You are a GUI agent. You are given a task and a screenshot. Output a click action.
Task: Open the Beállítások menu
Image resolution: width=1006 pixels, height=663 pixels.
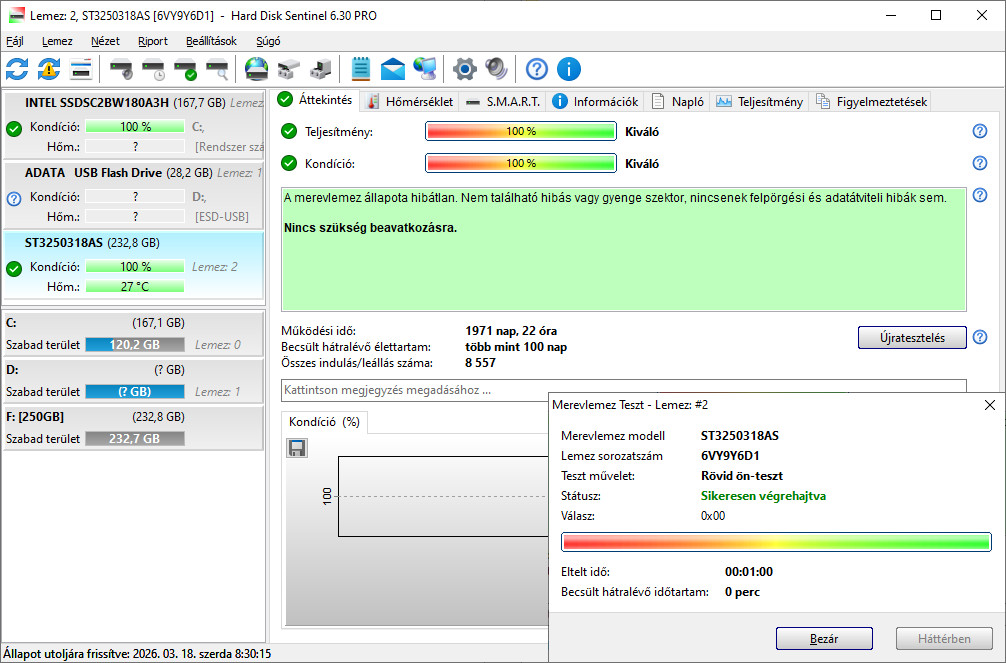(x=211, y=41)
